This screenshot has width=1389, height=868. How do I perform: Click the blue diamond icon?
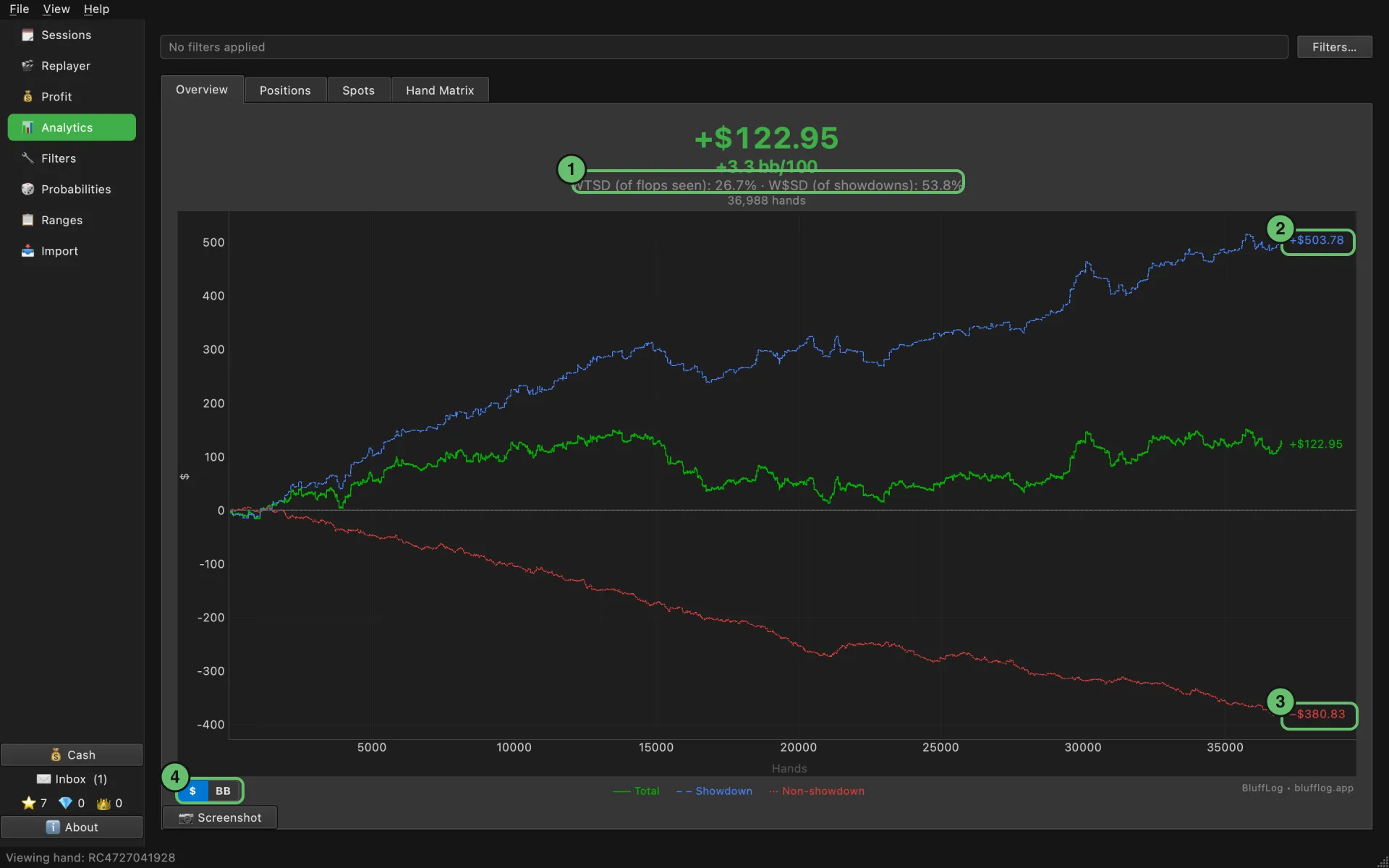pyautogui.click(x=66, y=803)
